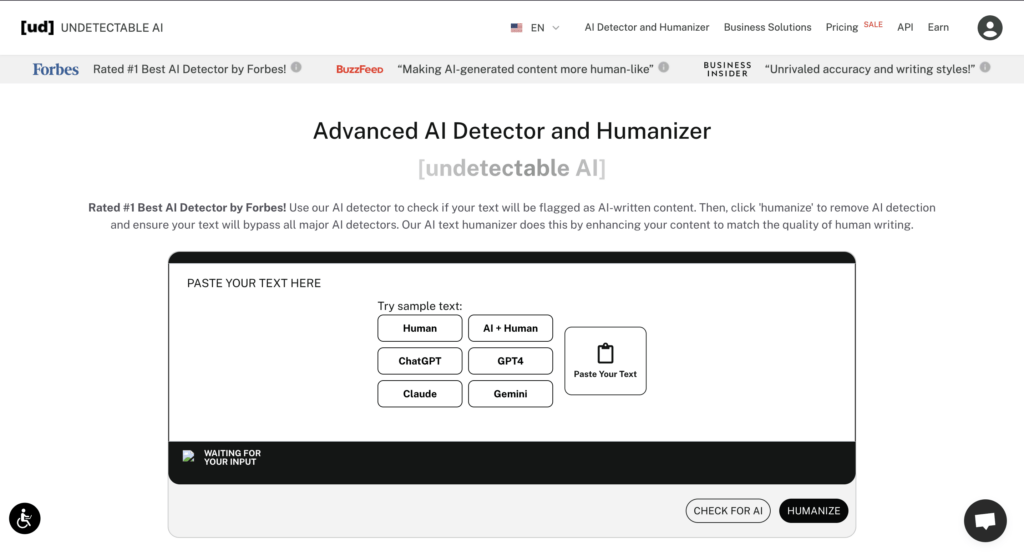Load the Claude sample text
This screenshot has height=555, width=1024.
click(x=419, y=394)
